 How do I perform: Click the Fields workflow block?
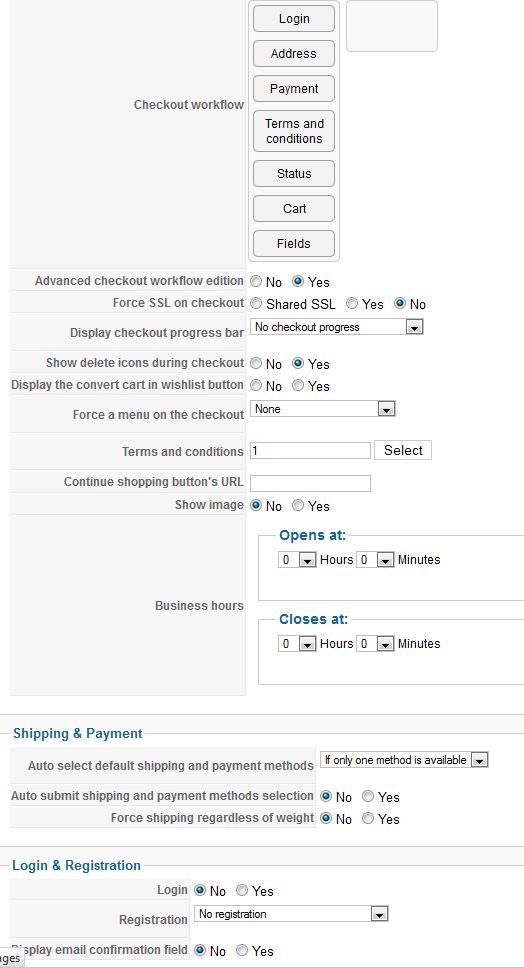[294, 243]
